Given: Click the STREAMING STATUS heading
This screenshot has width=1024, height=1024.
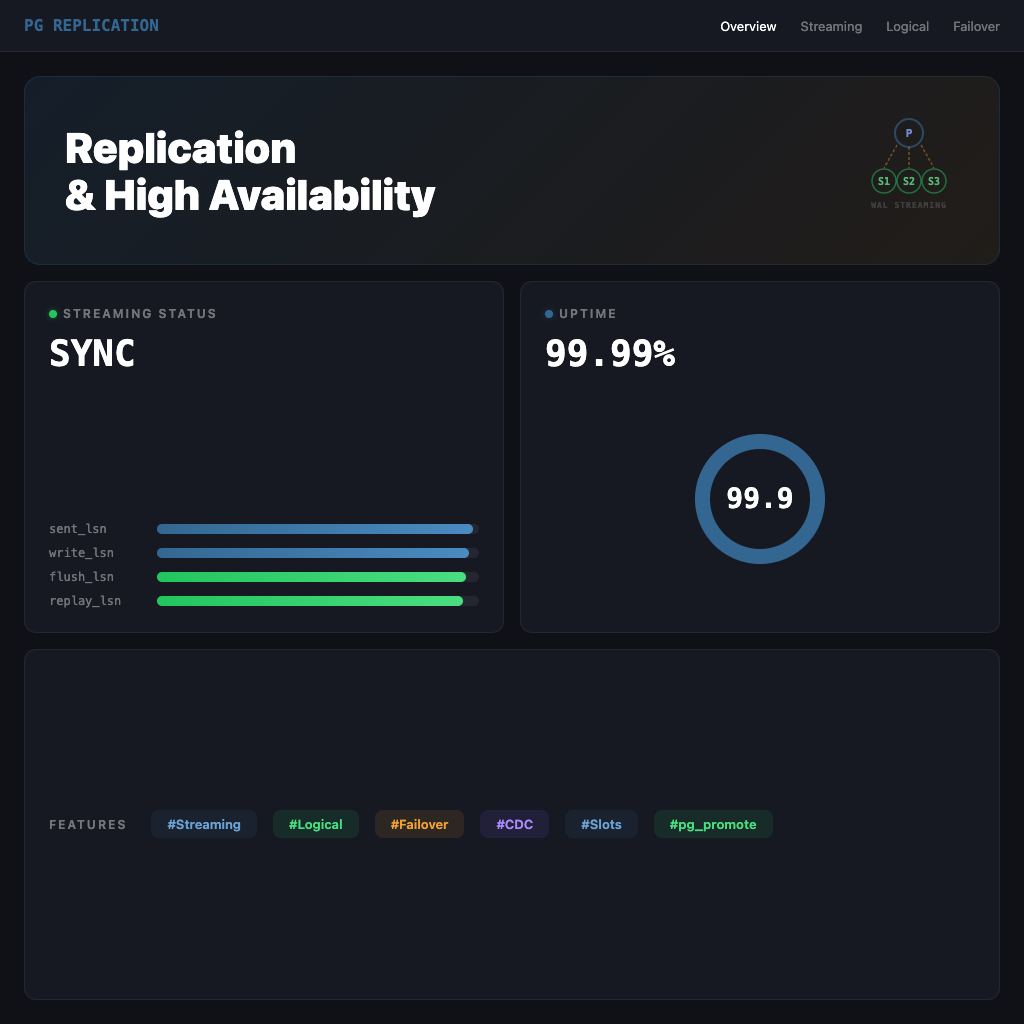Looking at the screenshot, I should (x=140, y=314).
